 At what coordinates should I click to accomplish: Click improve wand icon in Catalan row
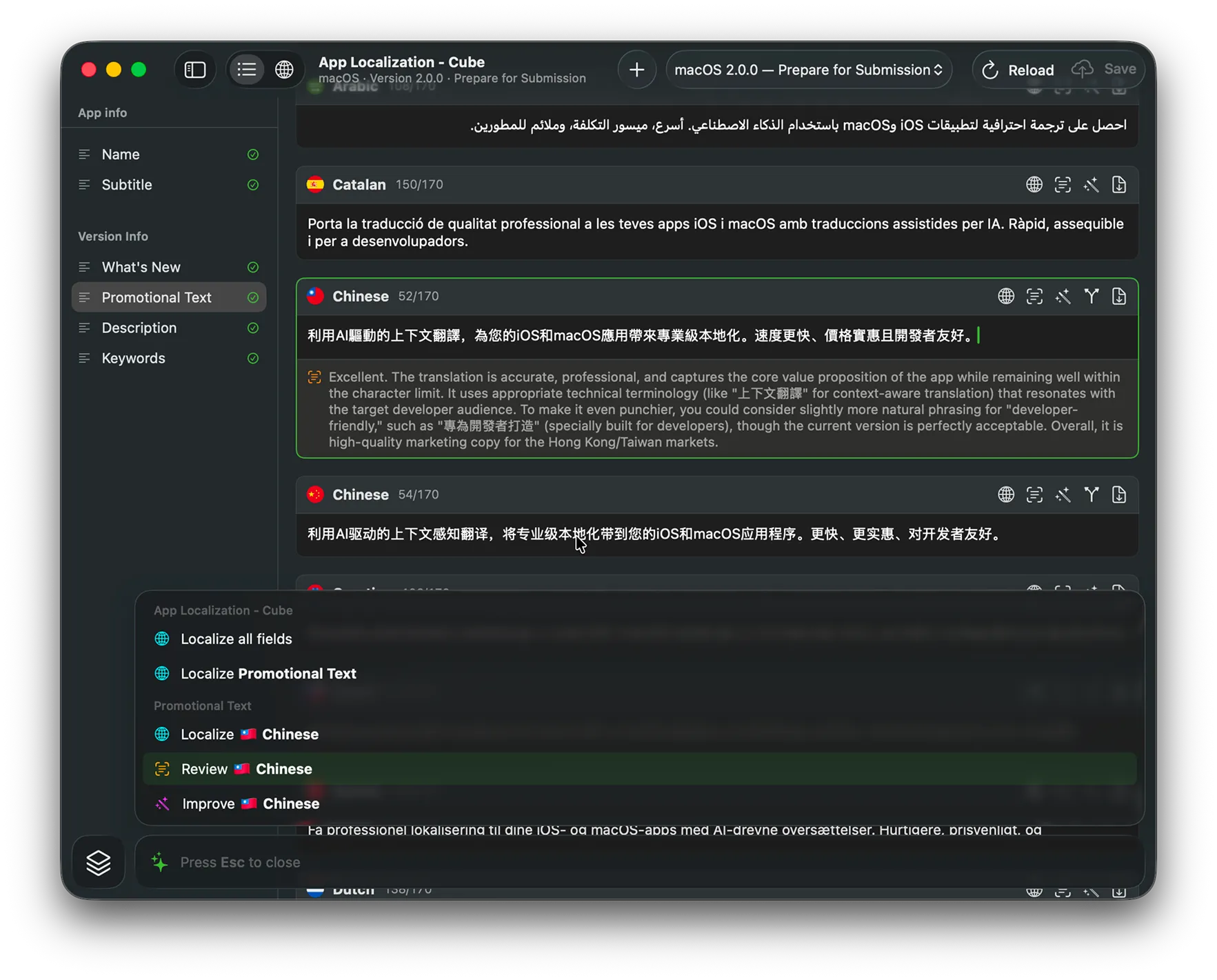(x=1090, y=185)
